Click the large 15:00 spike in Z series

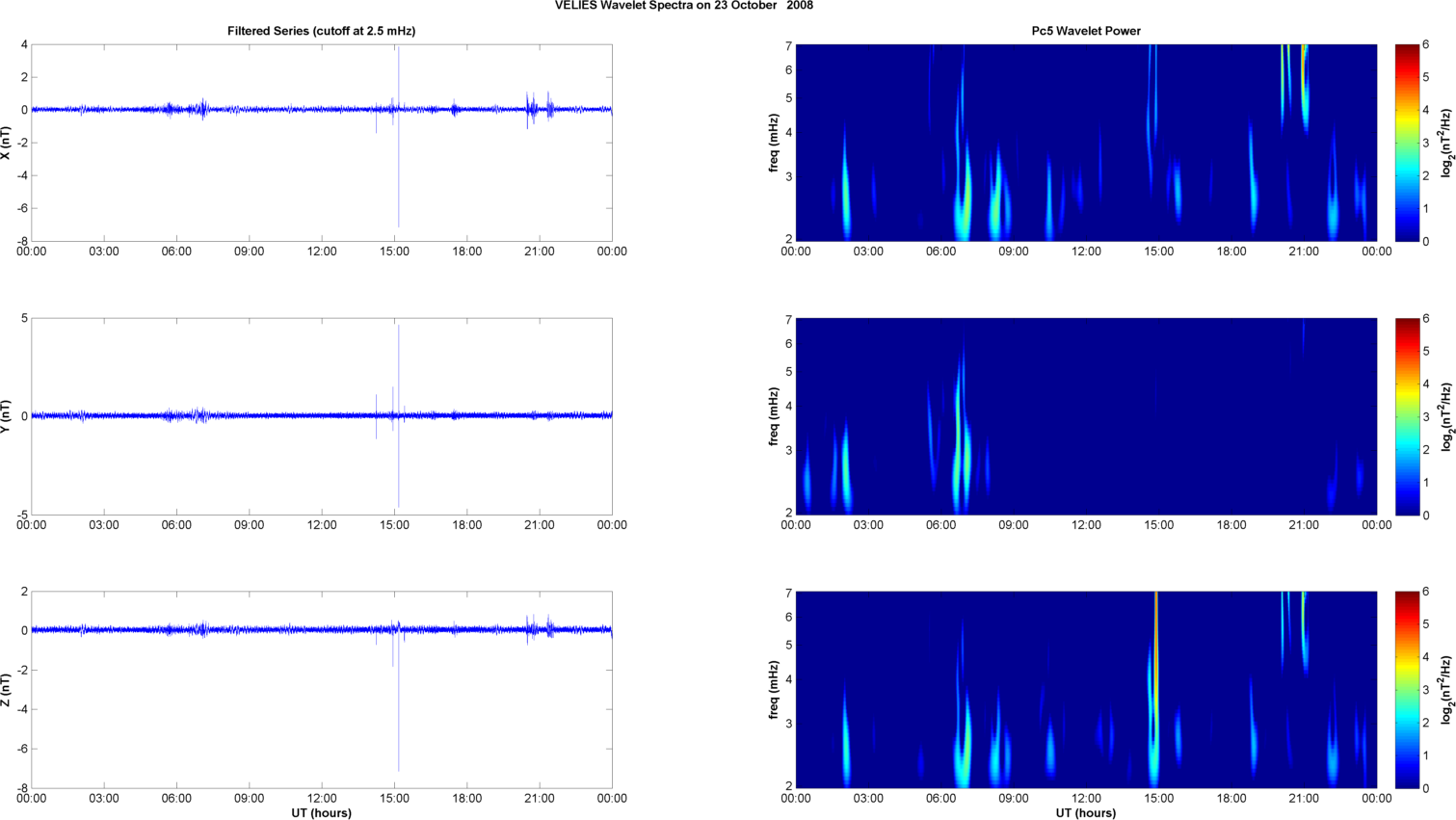pos(399,696)
